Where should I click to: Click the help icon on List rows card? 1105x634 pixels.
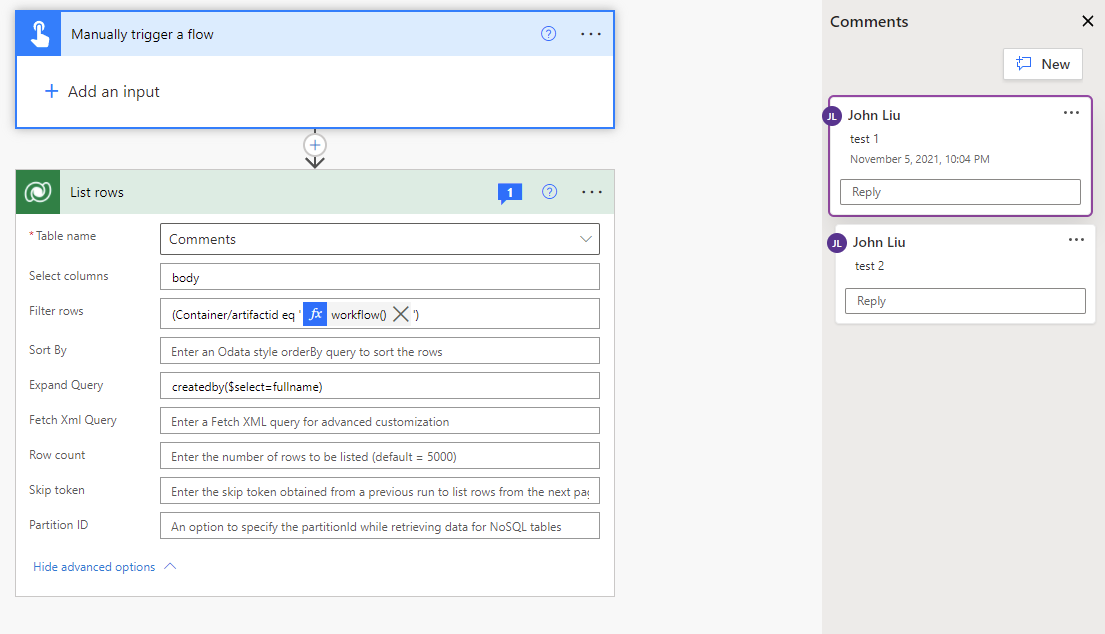tap(549, 192)
